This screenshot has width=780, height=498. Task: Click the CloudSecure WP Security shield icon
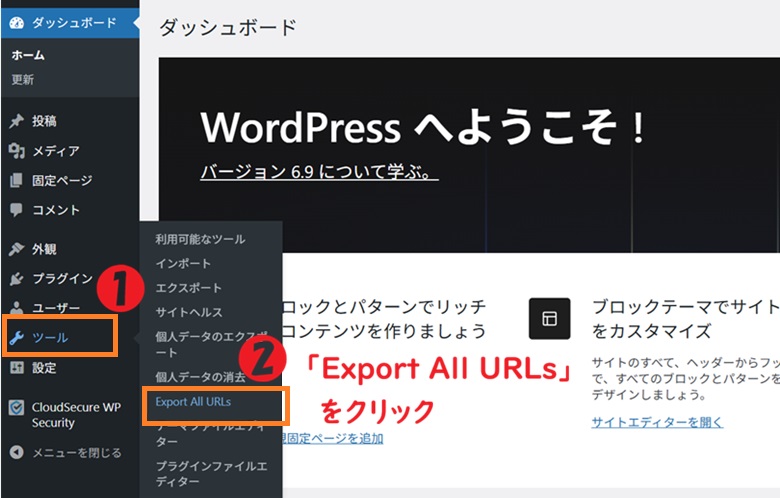click(x=16, y=408)
